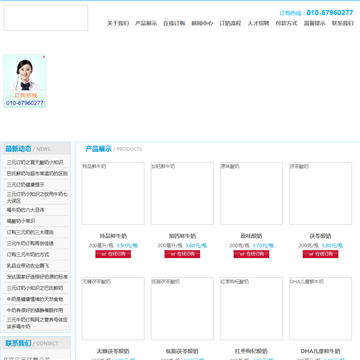This screenshot has height=360, width=360.
Task: Open news 牛奶是健康慢峰的天然食物
Action: 35,299
